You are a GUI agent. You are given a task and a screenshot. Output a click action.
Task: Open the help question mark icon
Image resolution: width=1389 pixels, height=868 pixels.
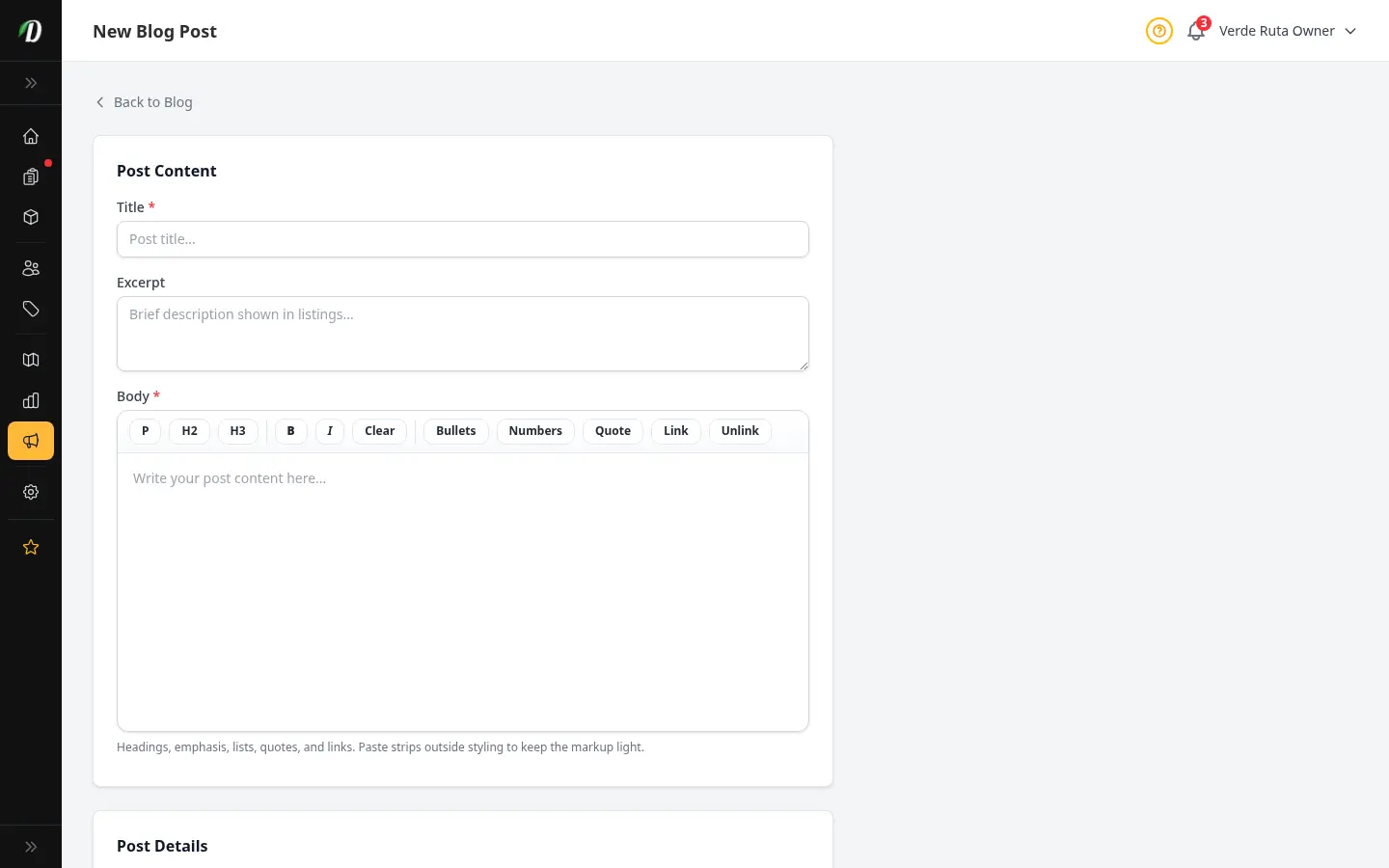(x=1159, y=31)
